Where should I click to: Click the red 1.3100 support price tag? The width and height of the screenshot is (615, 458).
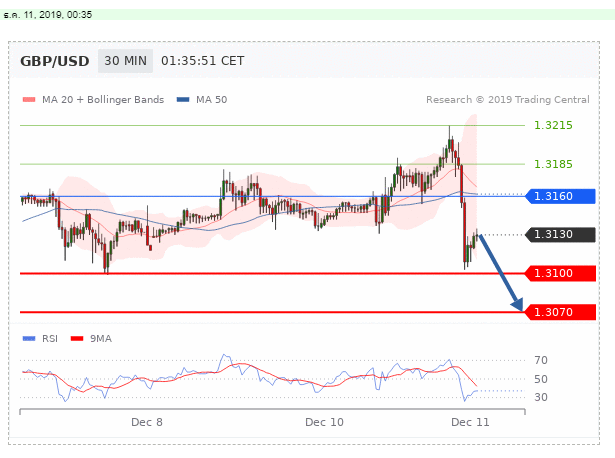(x=560, y=273)
